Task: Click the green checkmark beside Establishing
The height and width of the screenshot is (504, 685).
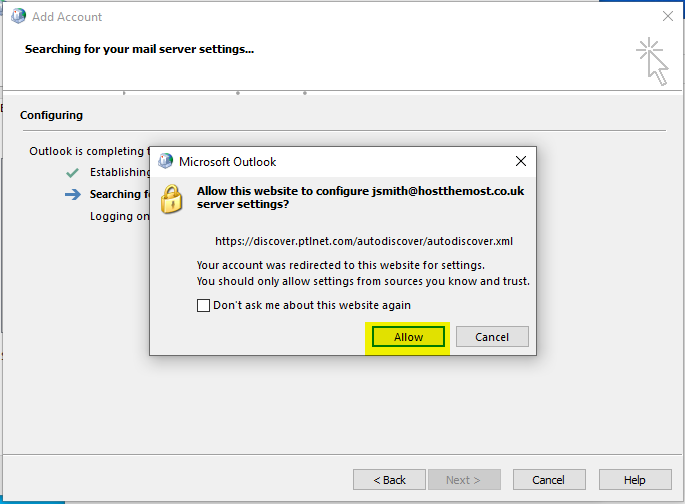Action: click(x=72, y=172)
